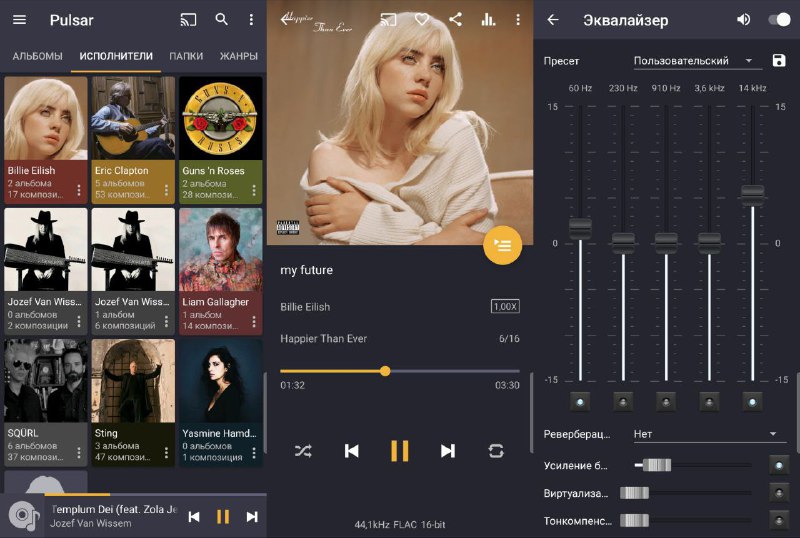
Task: Toggle the 3,6 kHz band button
Action: [709, 402]
